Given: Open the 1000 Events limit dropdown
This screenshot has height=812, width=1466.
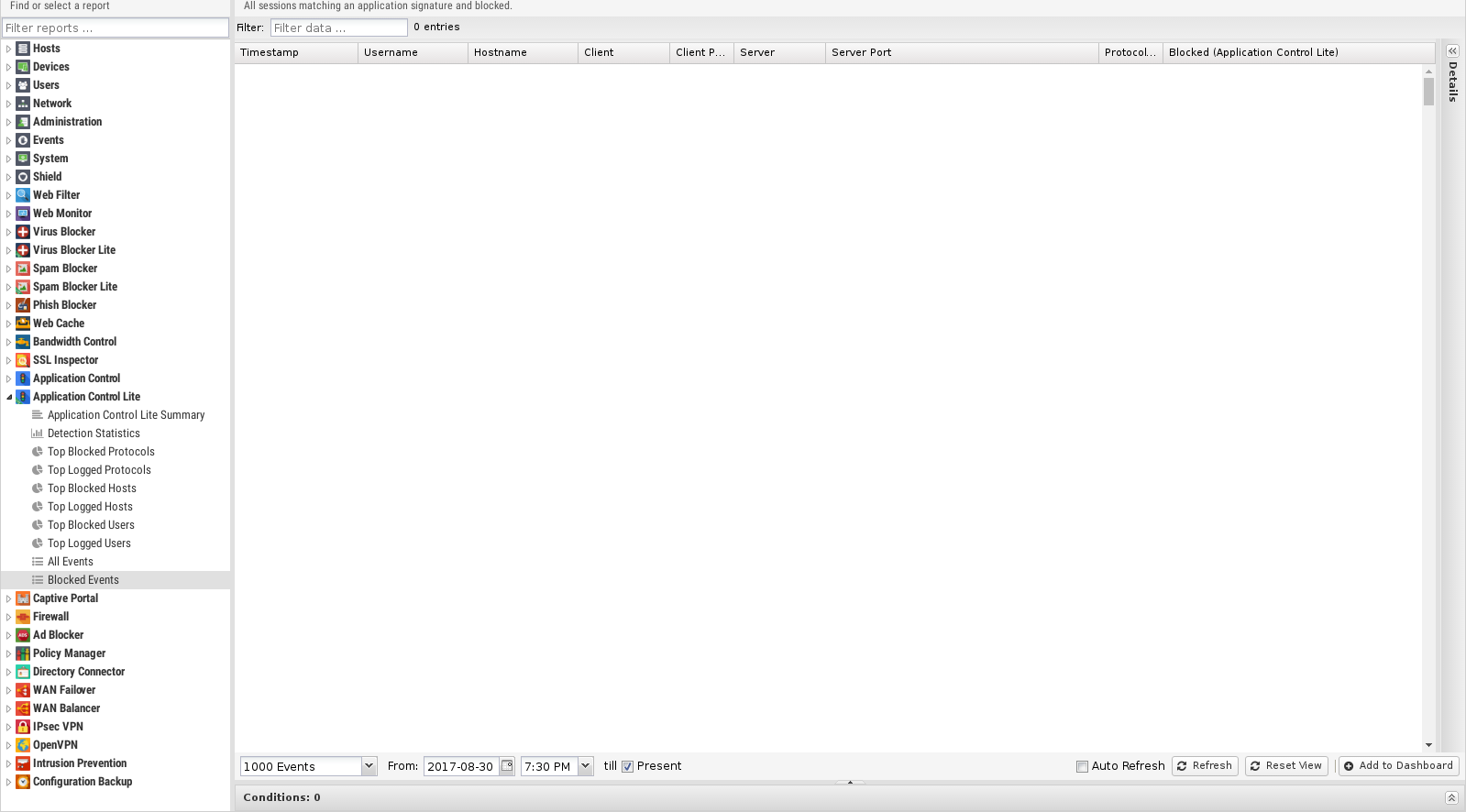Looking at the screenshot, I should [369, 766].
